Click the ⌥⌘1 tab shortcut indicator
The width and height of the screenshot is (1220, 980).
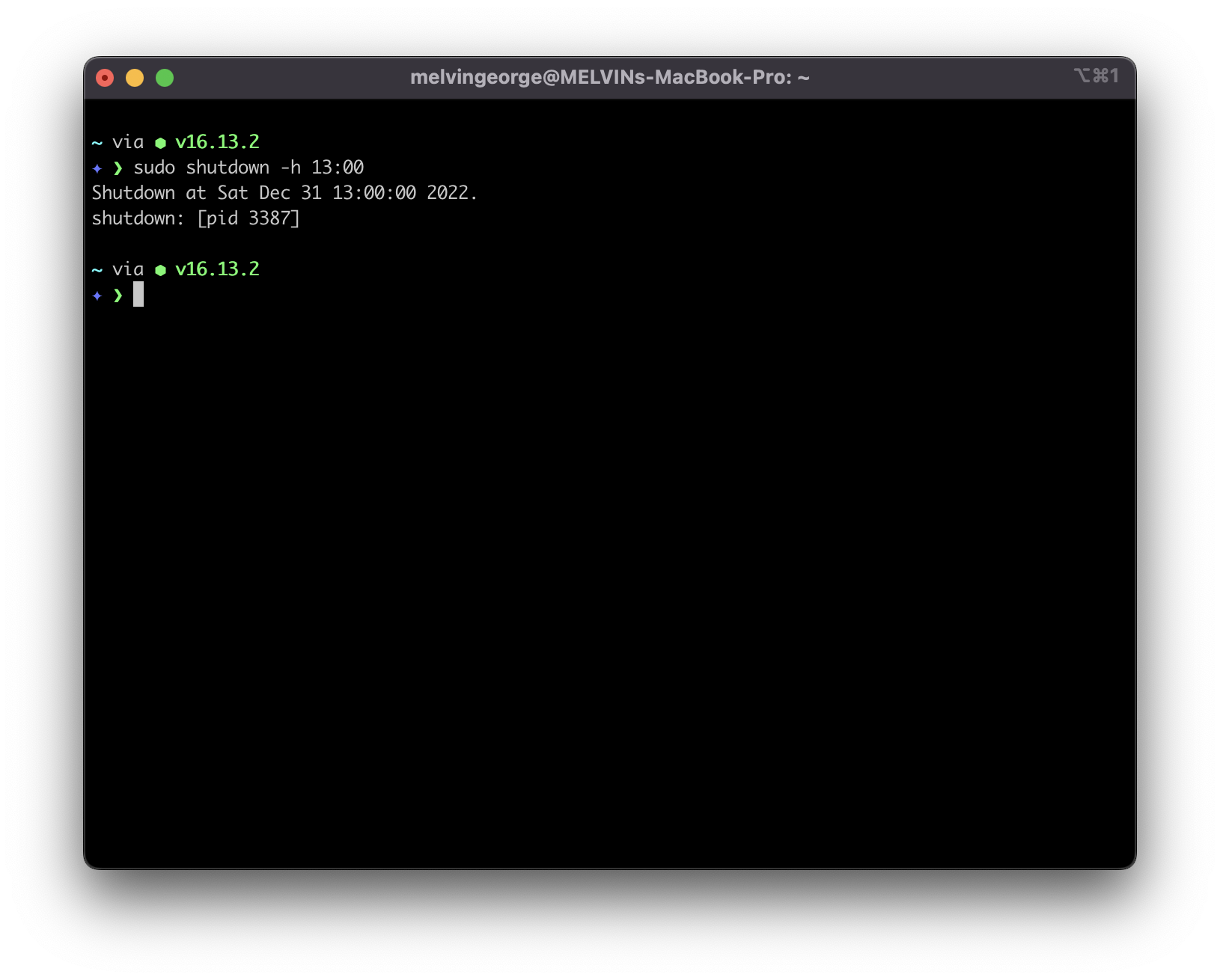tap(1098, 76)
